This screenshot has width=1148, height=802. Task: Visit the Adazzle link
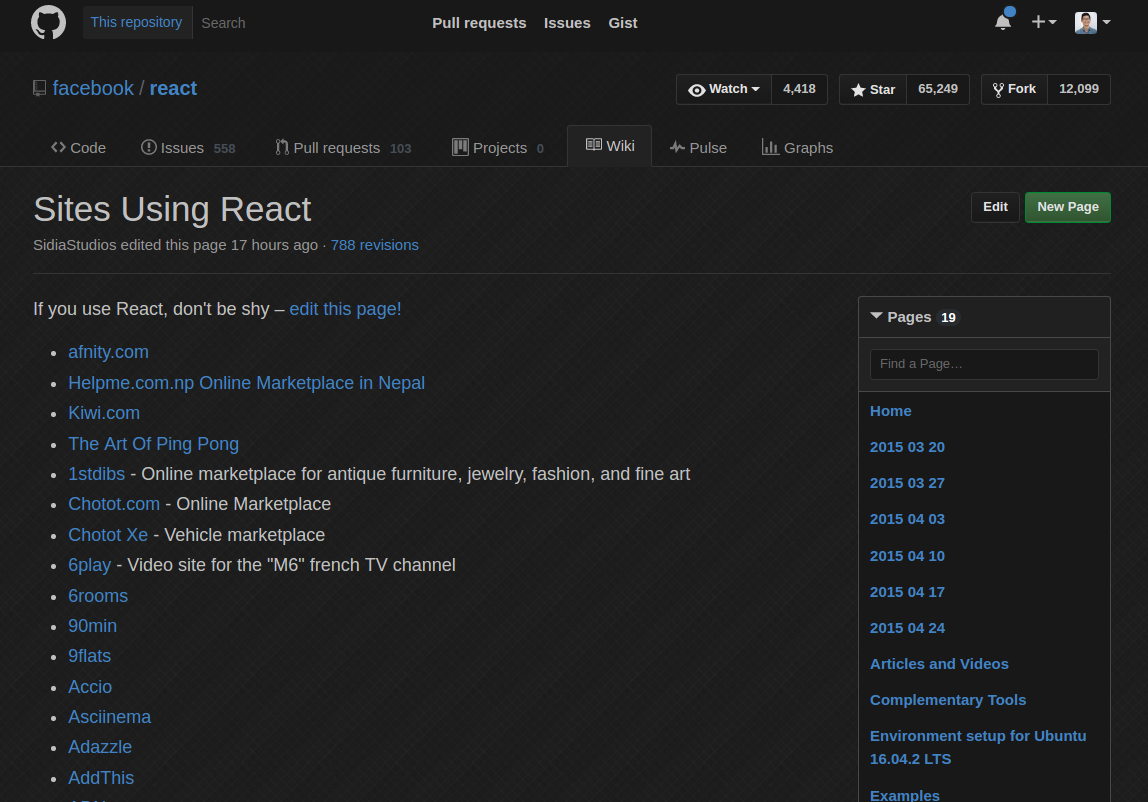(100, 747)
